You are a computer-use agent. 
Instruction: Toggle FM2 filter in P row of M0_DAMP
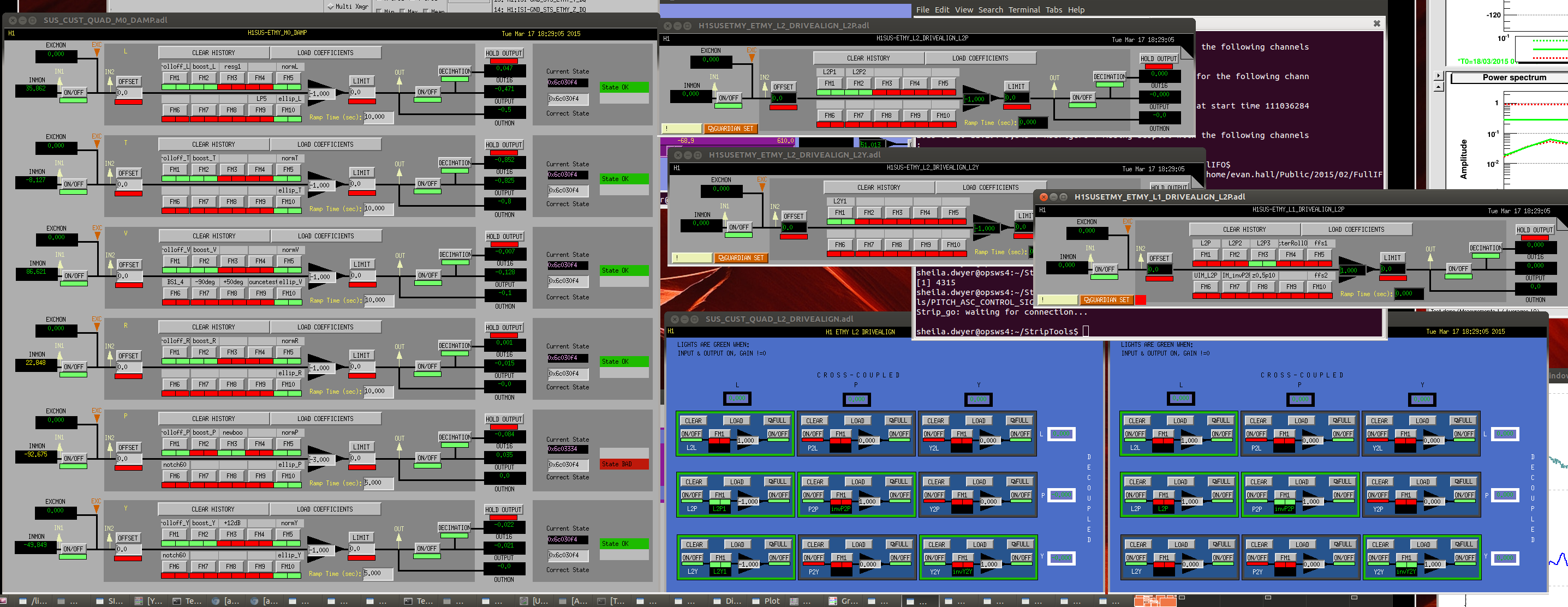(x=204, y=444)
